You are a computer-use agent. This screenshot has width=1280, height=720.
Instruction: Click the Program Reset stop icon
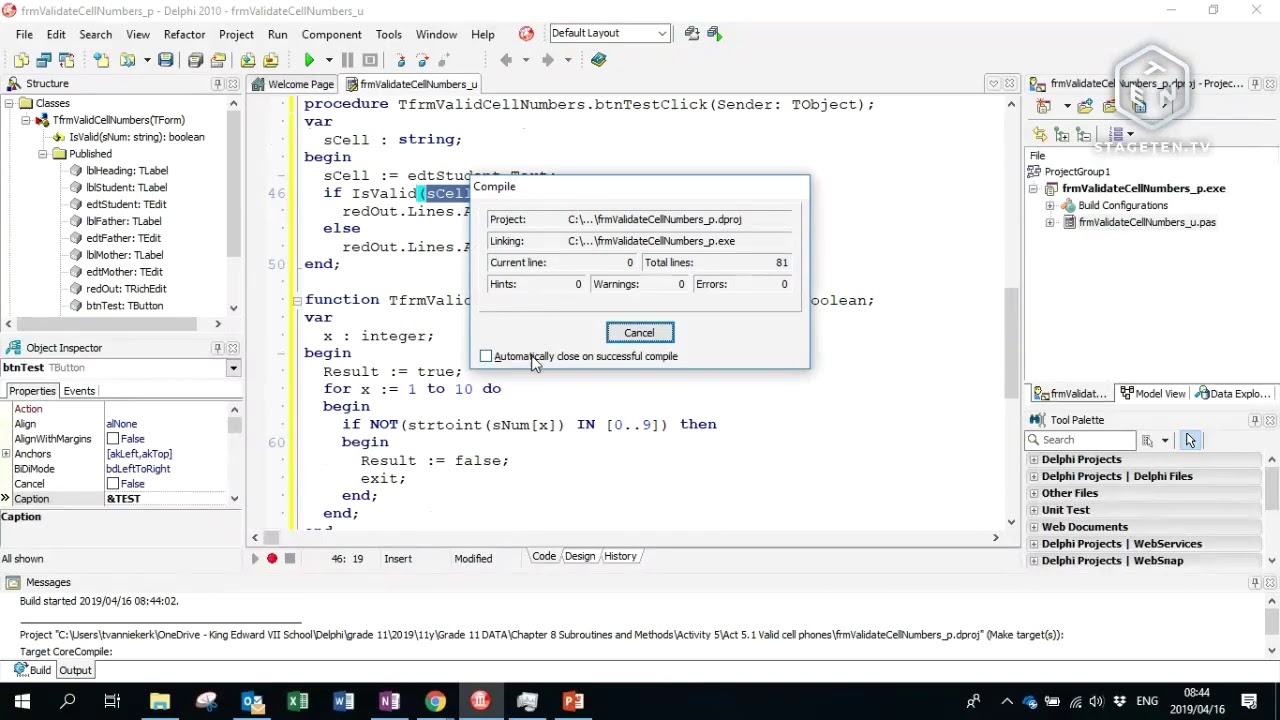pos(370,60)
